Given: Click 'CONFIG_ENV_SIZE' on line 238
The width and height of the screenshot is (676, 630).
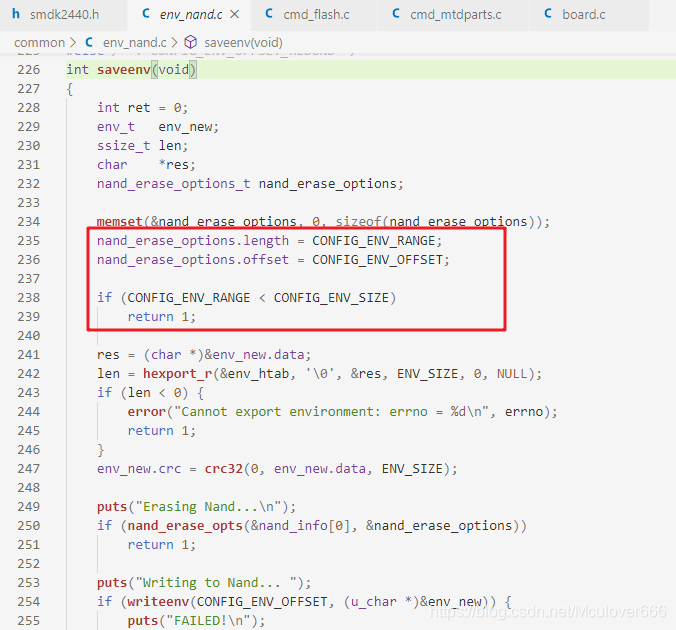Looking at the screenshot, I should pyautogui.click(x=331, y=298).
